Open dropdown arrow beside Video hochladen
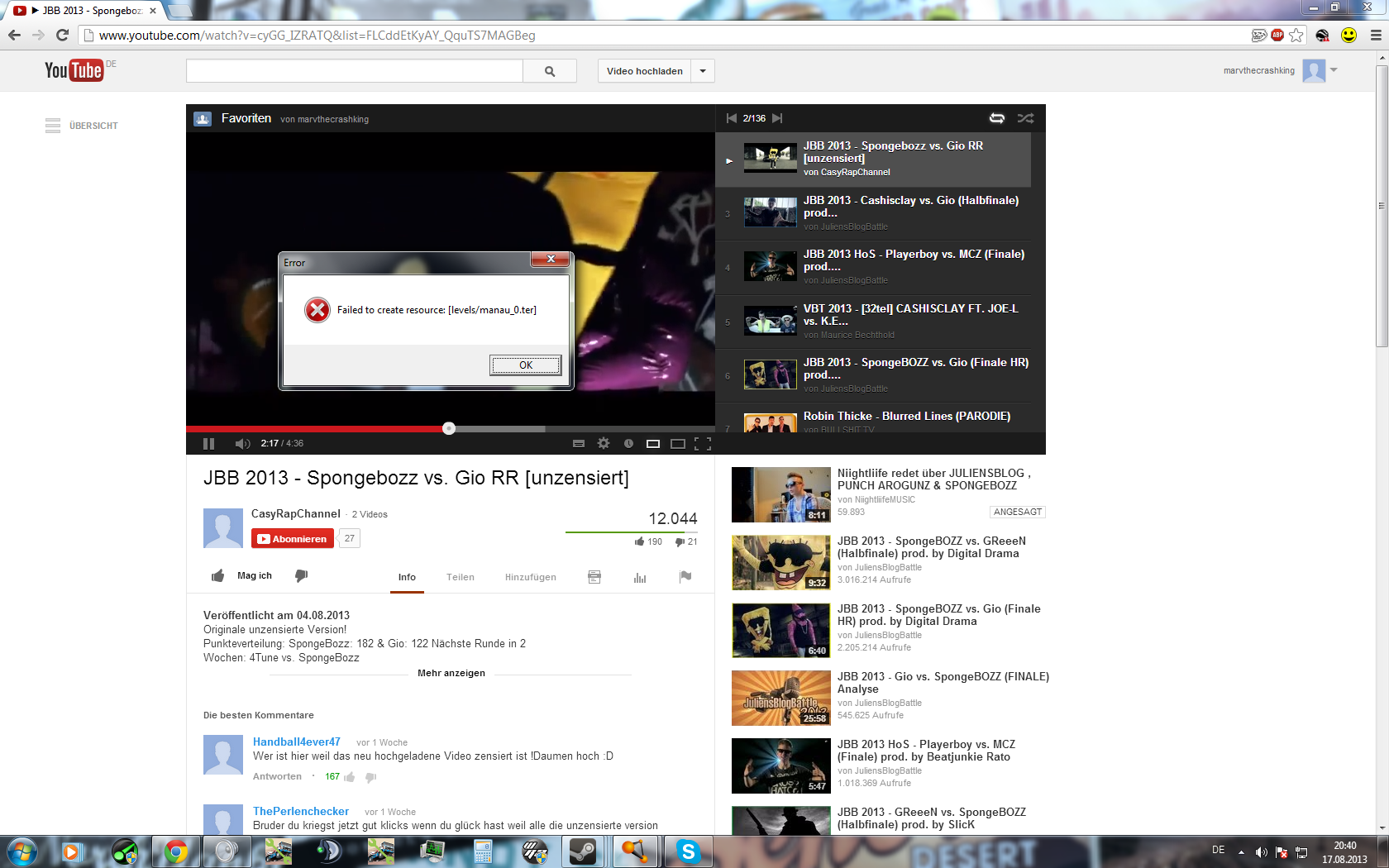Screen dimensions: 1389x868 pyautogui.click(x=703, y=71)
